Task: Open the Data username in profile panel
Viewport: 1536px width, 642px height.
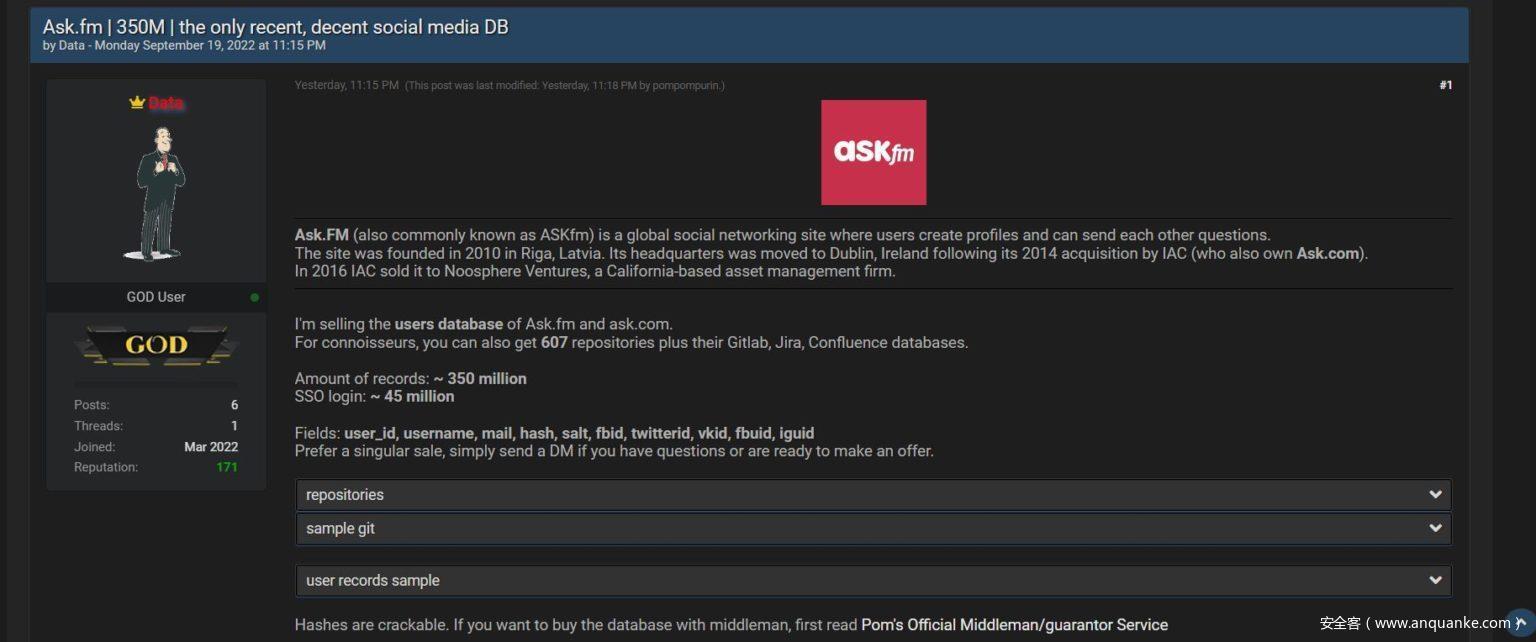Action: (x=166, y=103)
